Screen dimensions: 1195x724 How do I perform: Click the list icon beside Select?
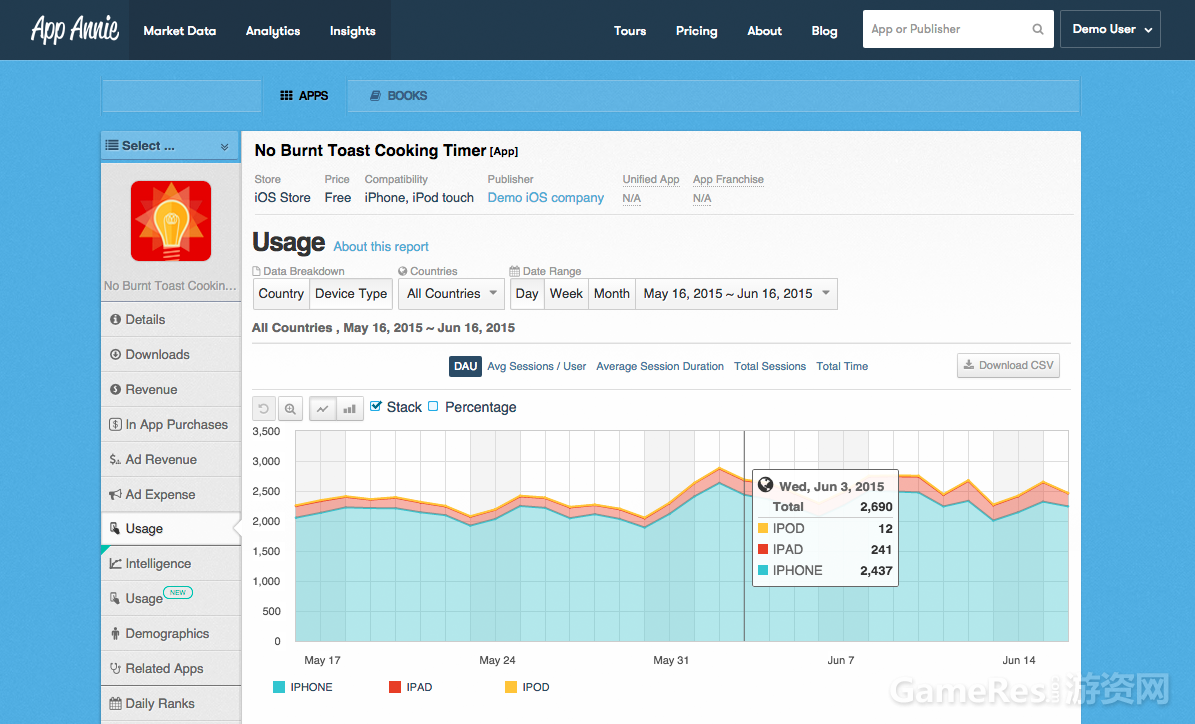(111, 145)
